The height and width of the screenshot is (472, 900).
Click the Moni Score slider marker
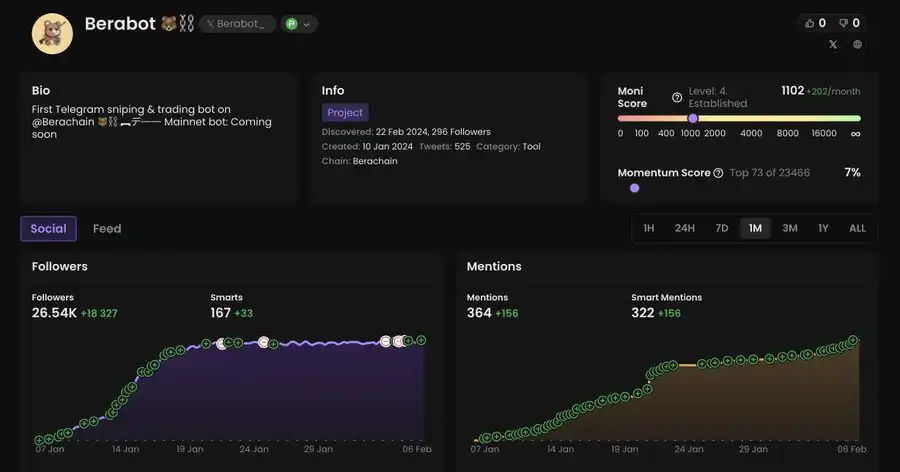[693, 118]
